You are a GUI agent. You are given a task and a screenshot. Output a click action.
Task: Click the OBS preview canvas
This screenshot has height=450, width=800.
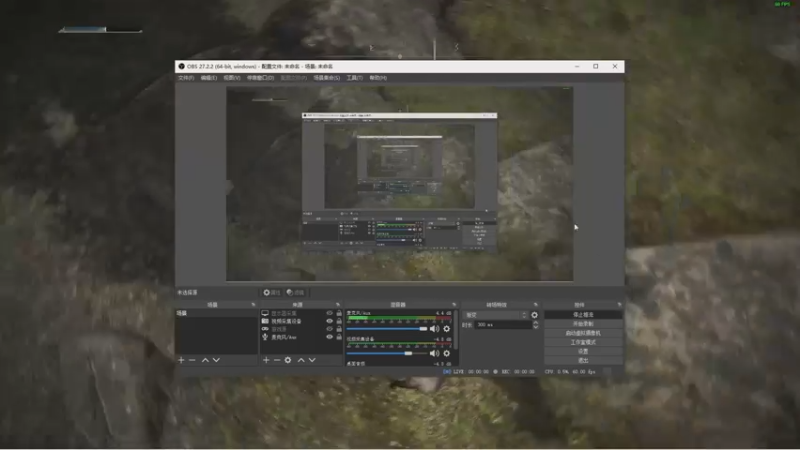click(399, 184)
